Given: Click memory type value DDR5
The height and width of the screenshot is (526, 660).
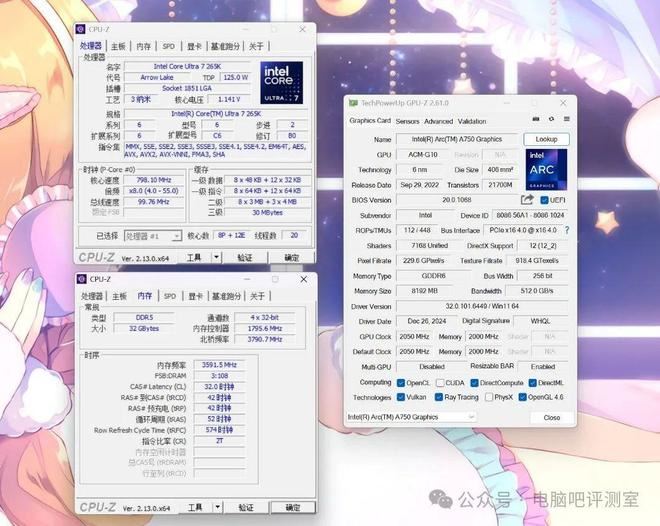Looking at the screenshot, I should tap(144, 318).
